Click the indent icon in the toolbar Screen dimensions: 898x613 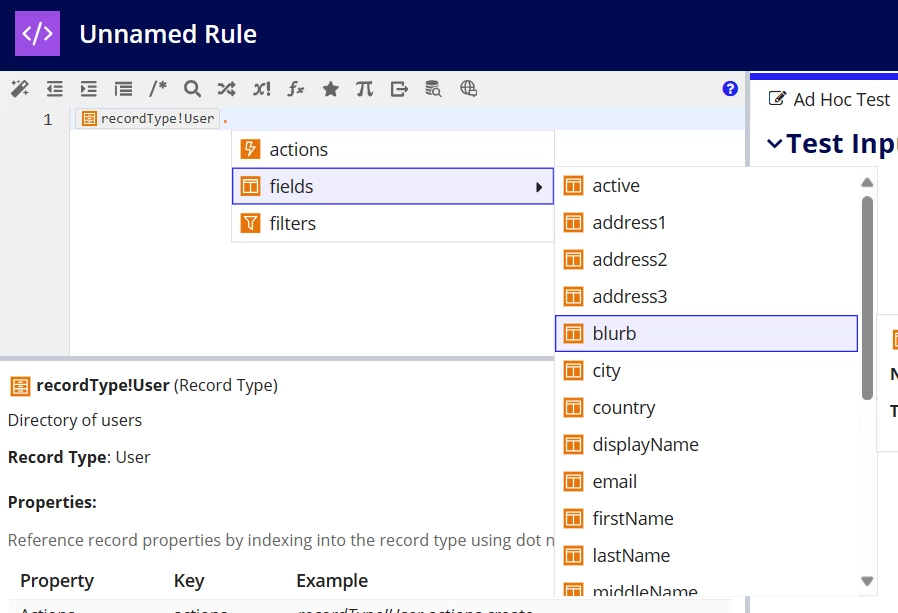(89, 89)
